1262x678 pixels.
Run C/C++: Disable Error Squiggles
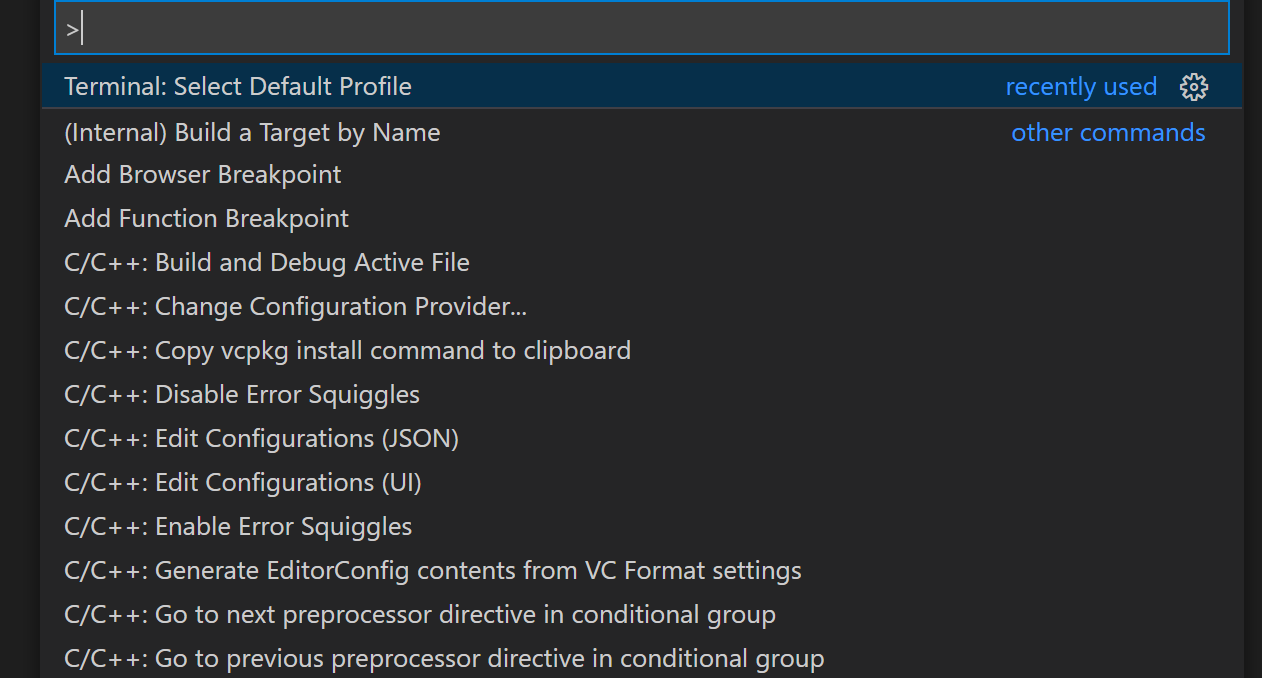242,395
